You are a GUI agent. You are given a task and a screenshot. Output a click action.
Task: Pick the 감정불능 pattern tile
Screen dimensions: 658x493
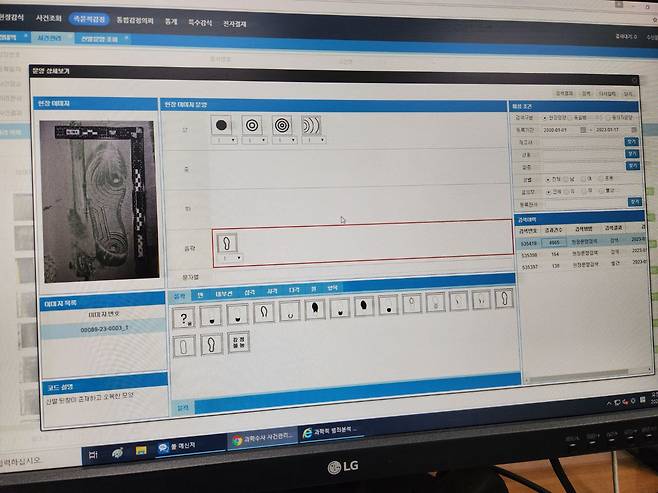pyautogui.click(x=238, y=342)
